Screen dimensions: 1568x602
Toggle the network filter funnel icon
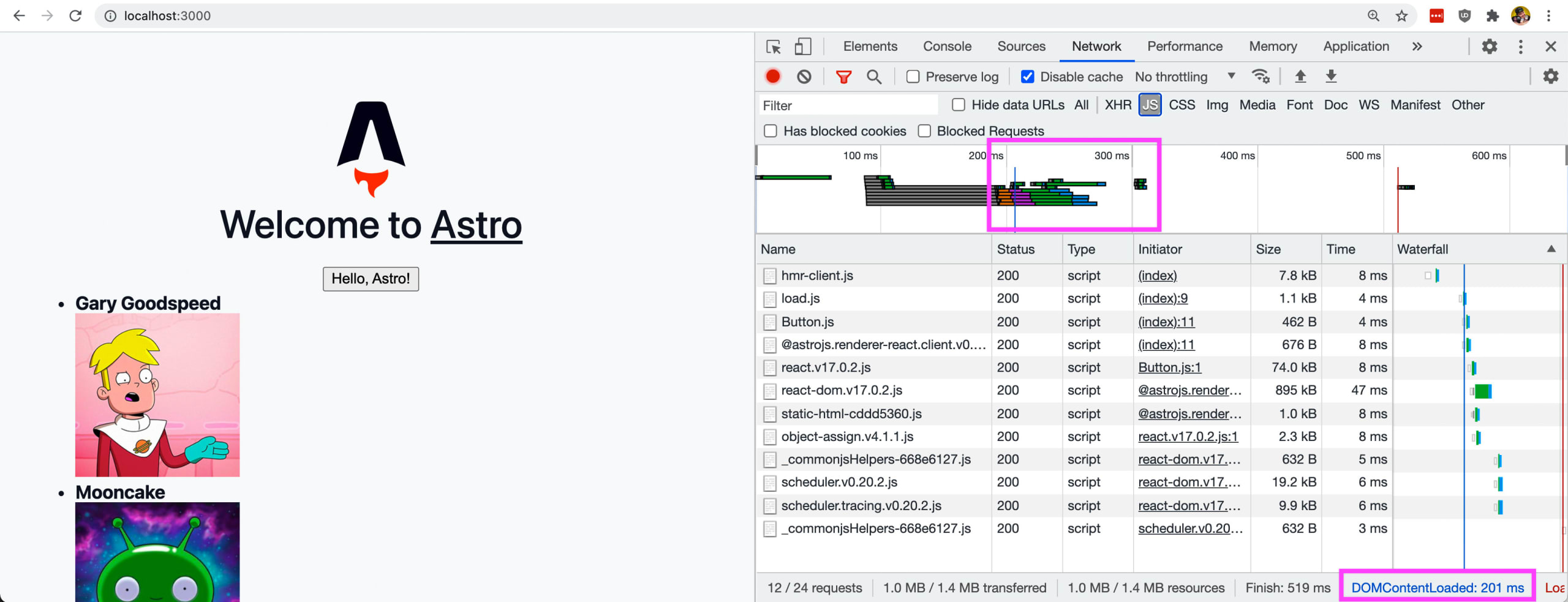click(843, 77)
